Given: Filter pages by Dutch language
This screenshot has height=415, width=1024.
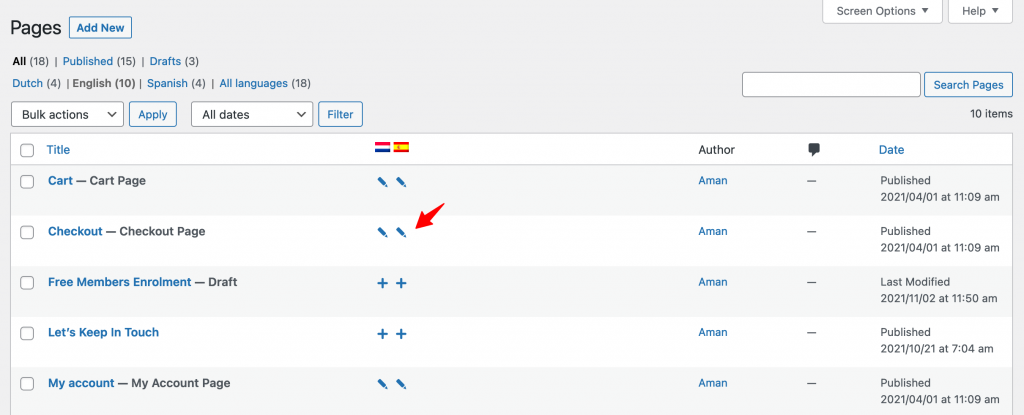Looking at the screenshot, I should click(27, 84).
